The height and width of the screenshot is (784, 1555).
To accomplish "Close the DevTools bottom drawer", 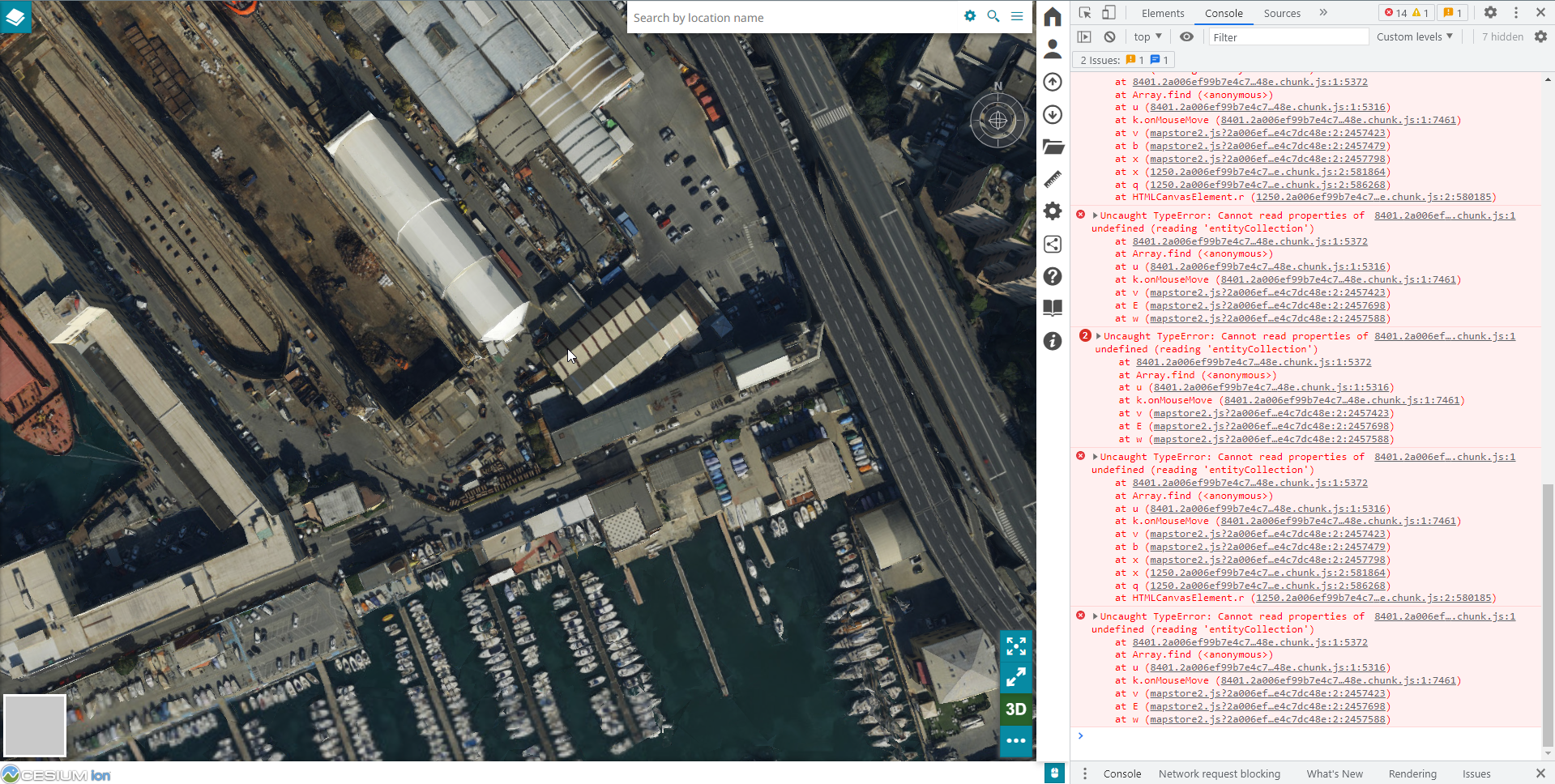I will (x=1540, y=773).
